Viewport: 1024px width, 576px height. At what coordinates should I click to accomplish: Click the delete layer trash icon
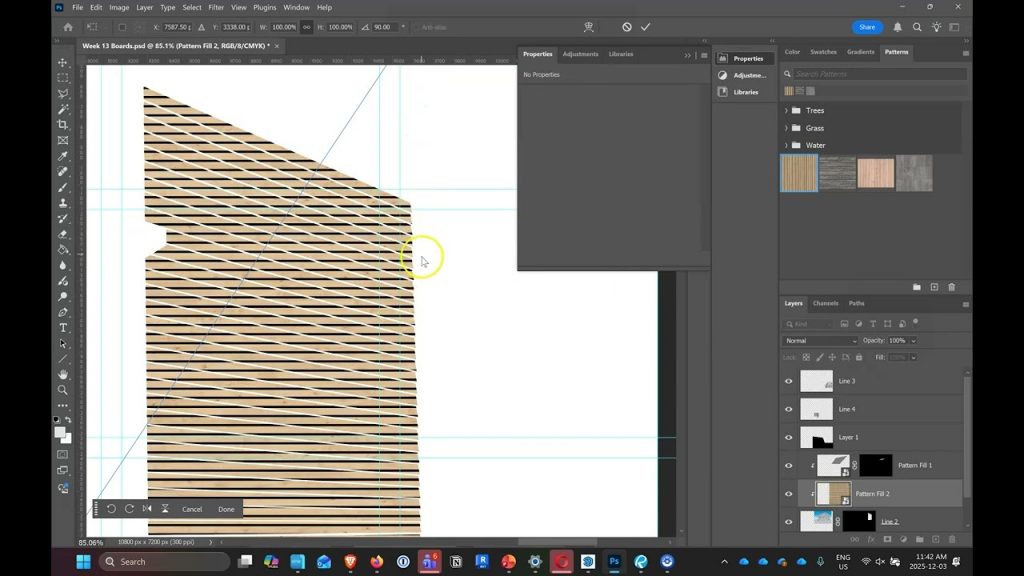click(951, 539)
